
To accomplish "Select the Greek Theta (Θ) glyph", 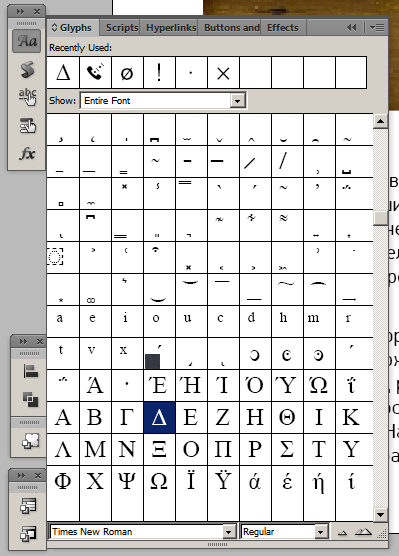I will tap(288, 417).
